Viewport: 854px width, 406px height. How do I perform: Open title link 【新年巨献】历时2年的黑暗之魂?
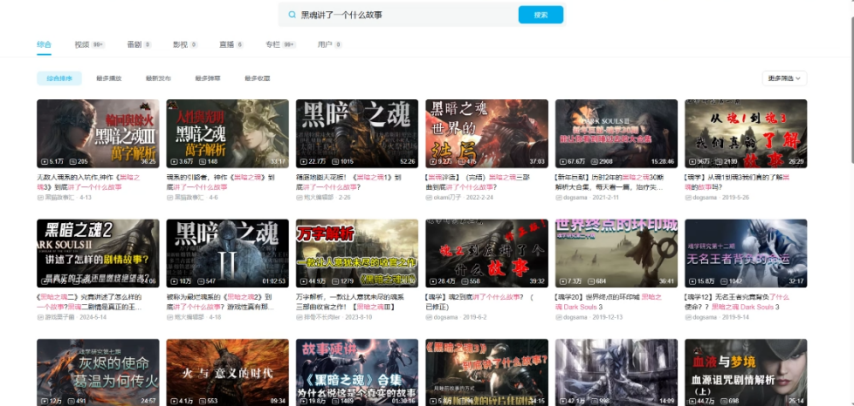coord(609,182)
